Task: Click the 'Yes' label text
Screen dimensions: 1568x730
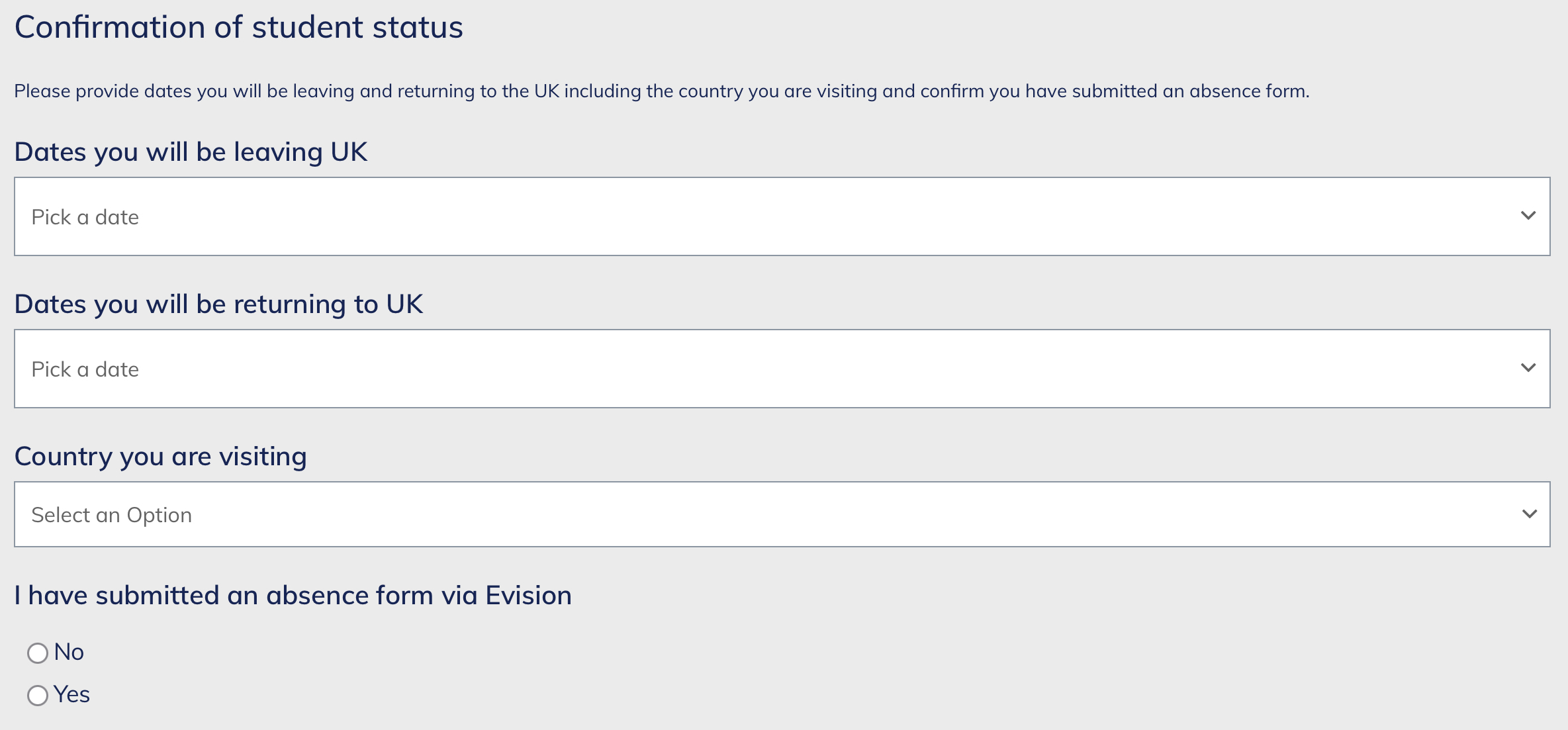Action: pyautogui.click(x=72, y=695)
